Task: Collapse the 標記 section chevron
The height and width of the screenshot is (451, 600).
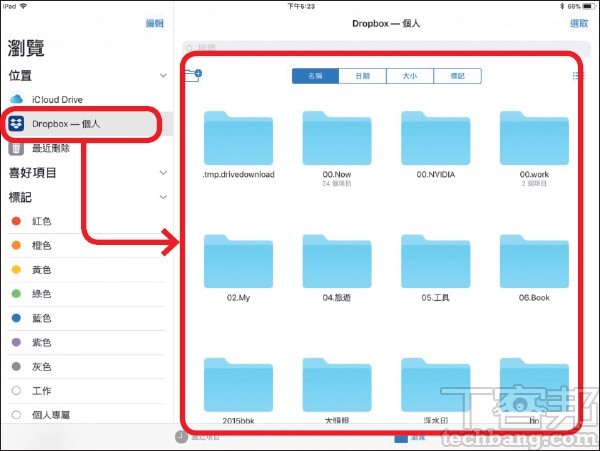Action: [163, 197]
